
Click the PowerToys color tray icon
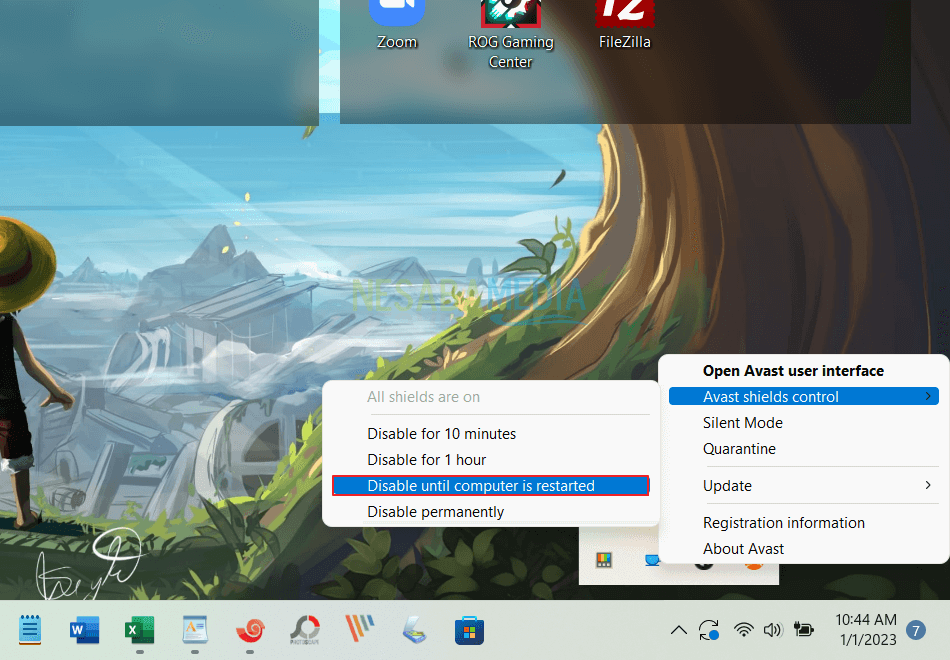click(603, 560)
